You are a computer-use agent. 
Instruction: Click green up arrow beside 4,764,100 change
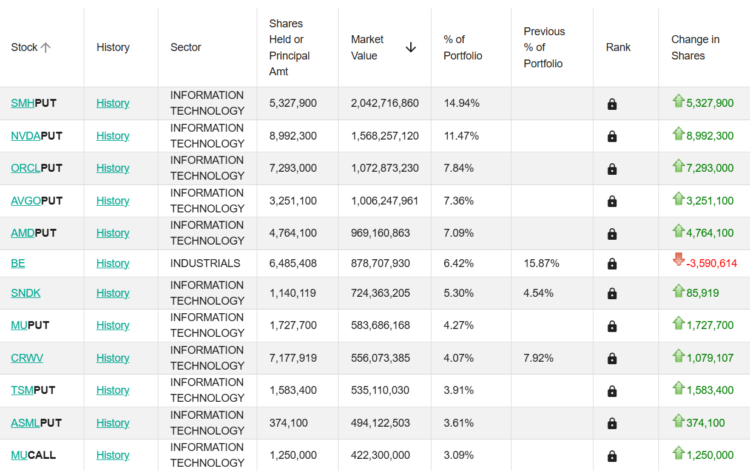(x=678, y=230)
